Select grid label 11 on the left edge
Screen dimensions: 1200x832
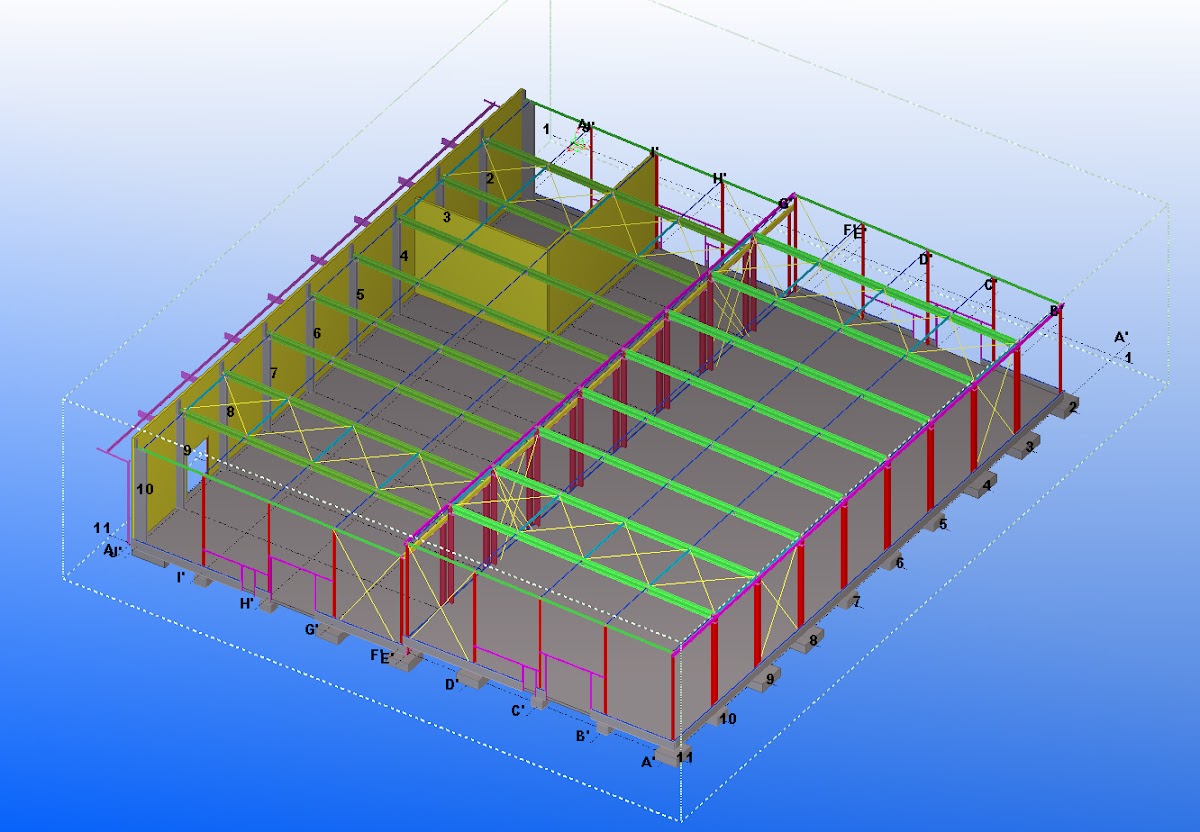(101, 528)
